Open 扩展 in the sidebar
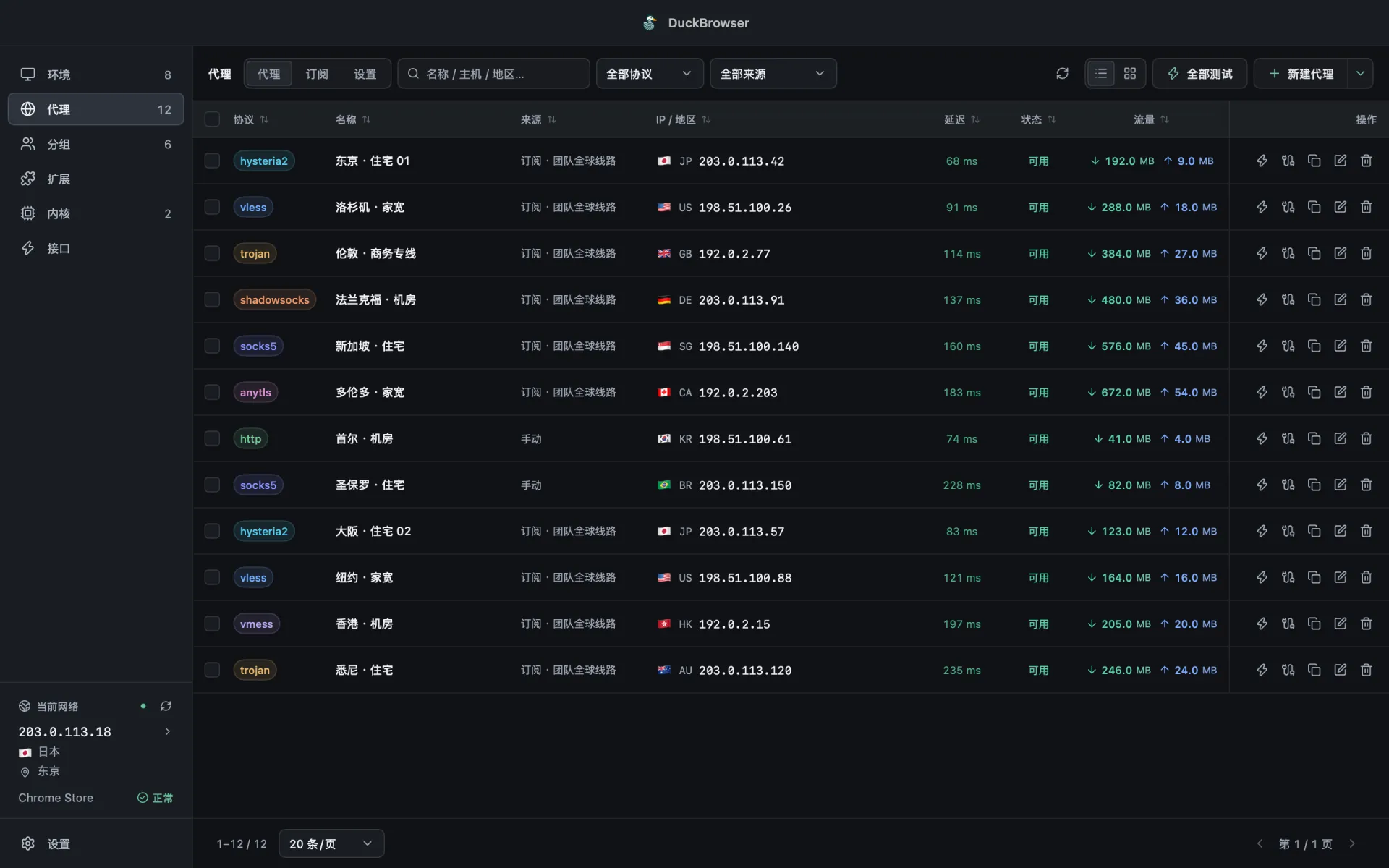Image resolution: width=1389 pixels, height=868 pixels. tap(95, 179)
